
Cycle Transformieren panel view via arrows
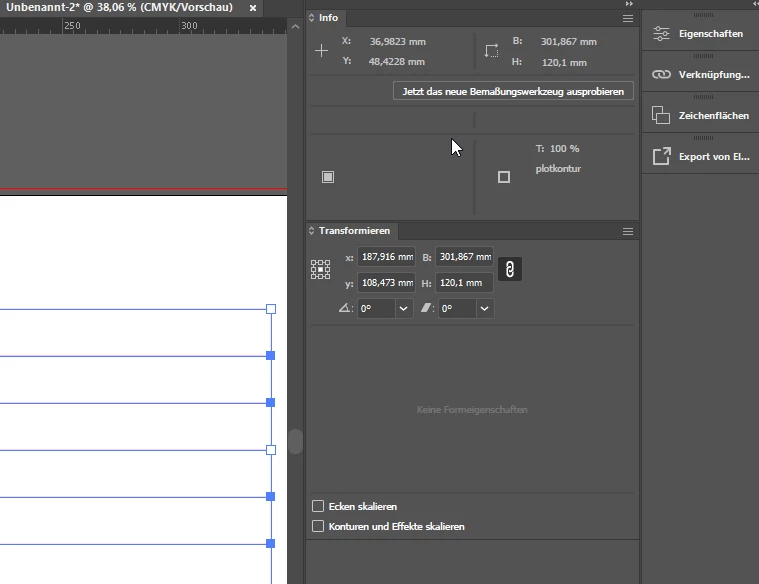[x=311, y=231]
